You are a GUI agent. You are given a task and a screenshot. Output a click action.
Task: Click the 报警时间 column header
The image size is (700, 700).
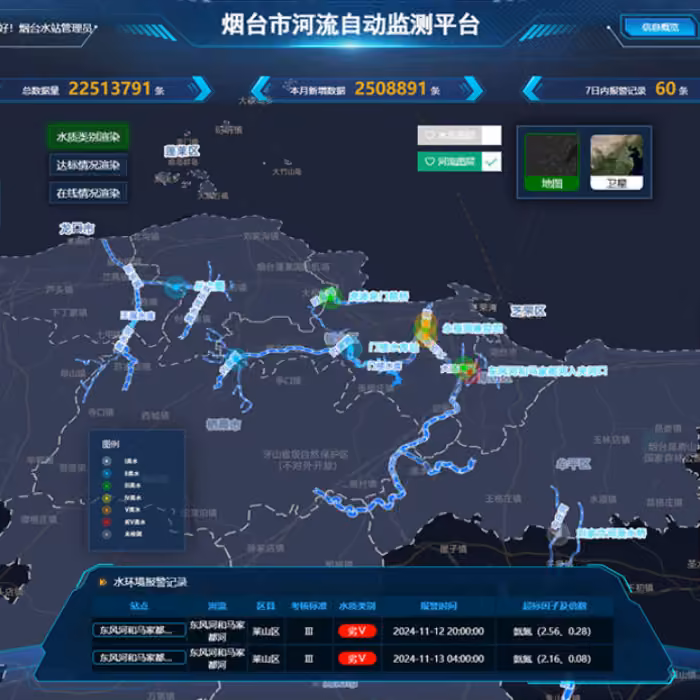(438, 606)
